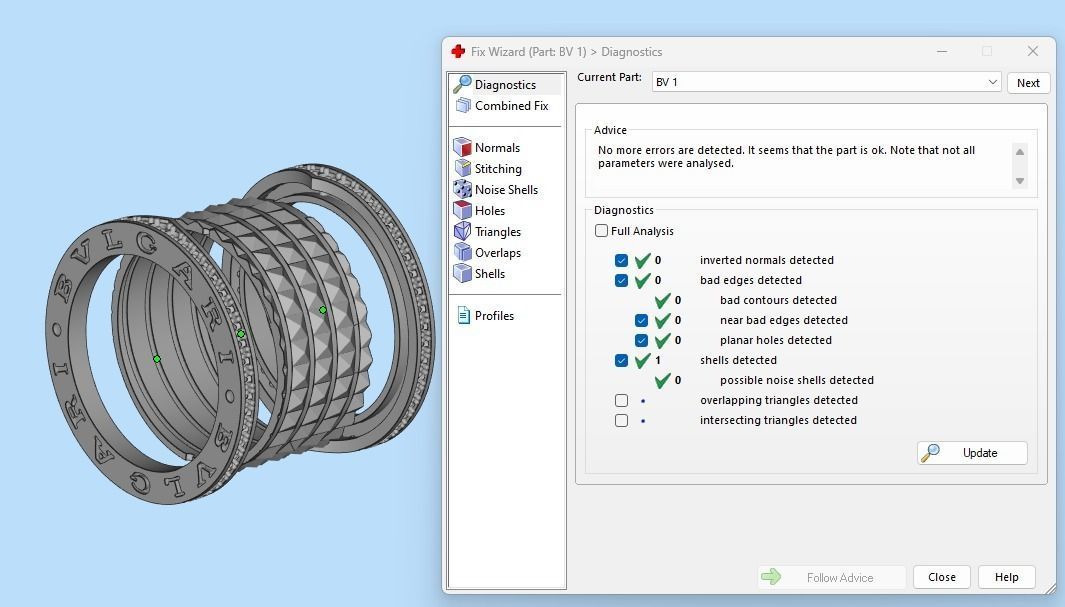Enable intersecting triangles detection checkbox
The image size is (1065, 607).
621,420
